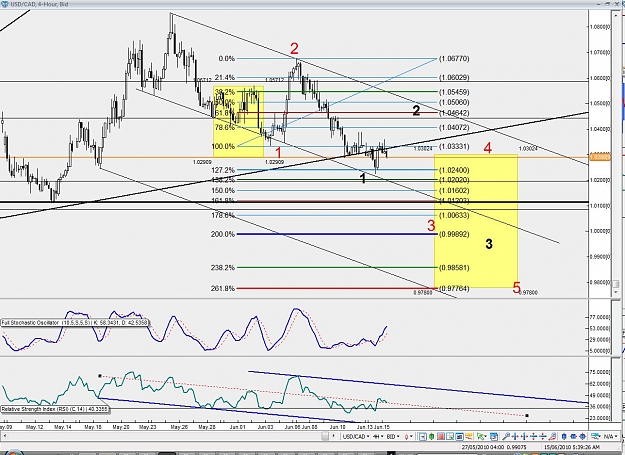Screen dimensions: 625x455
Task: Click the chart with magnifier icon in toolbar
Action: pyautogui.click(x=450, y=437)
